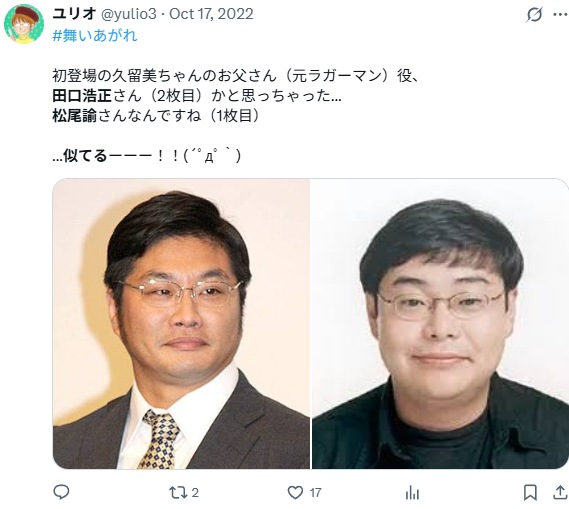Click the bold name 松尾諭 in tweet
The height and width of the screenshot is (509, 569).
[x=75, y=116]
